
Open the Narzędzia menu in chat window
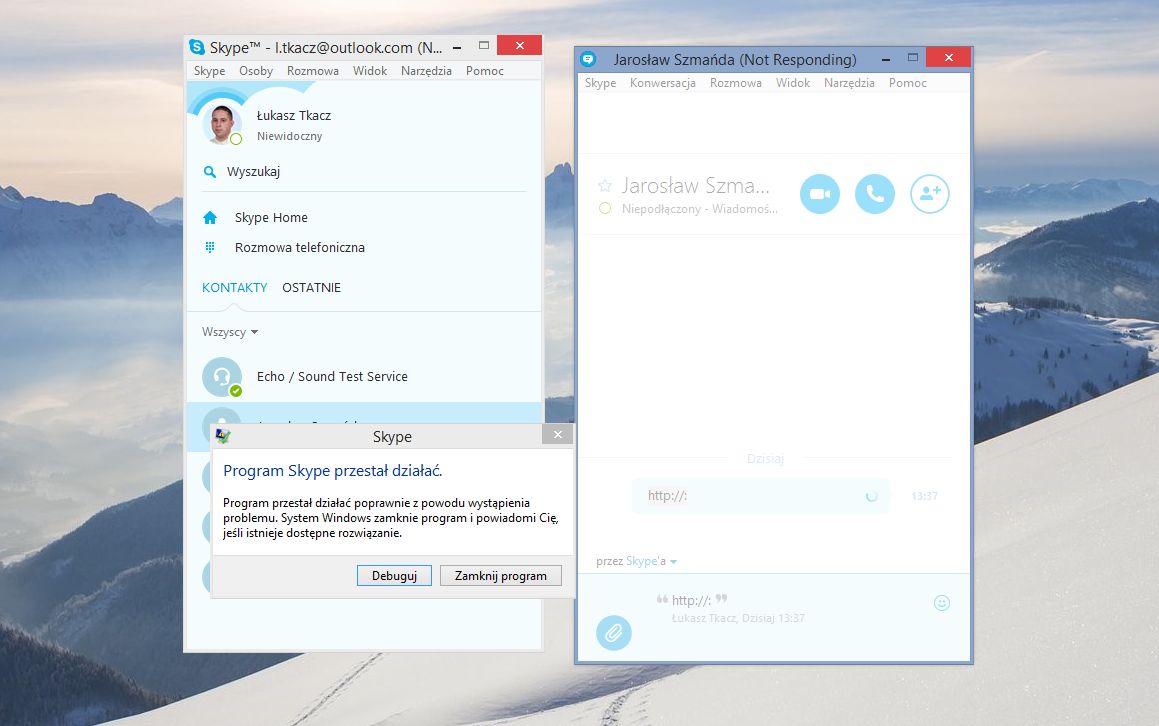pyautogui.click(x=849, y=83)
